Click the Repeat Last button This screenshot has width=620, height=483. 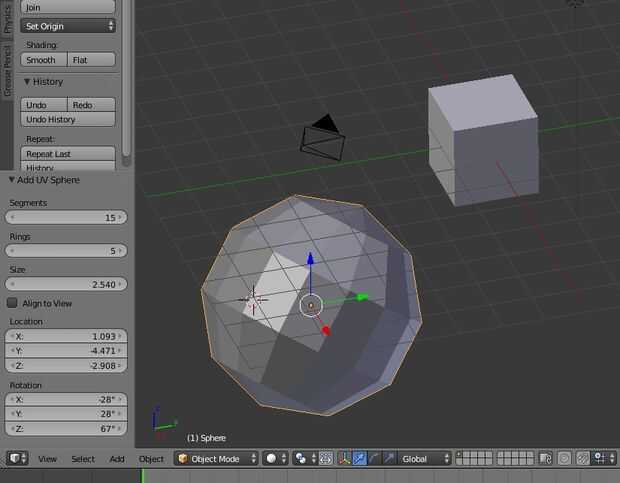click(x=68, y=154)
